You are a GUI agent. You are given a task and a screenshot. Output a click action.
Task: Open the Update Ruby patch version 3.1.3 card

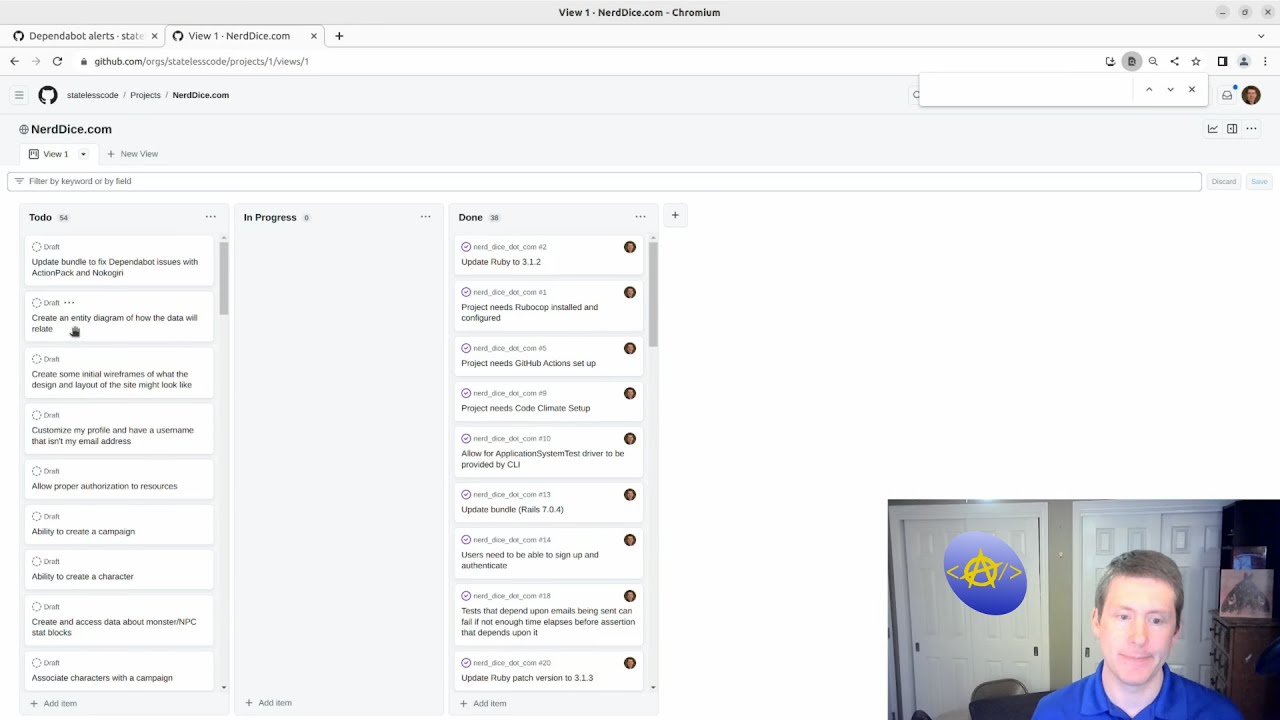tap(548, 671)
